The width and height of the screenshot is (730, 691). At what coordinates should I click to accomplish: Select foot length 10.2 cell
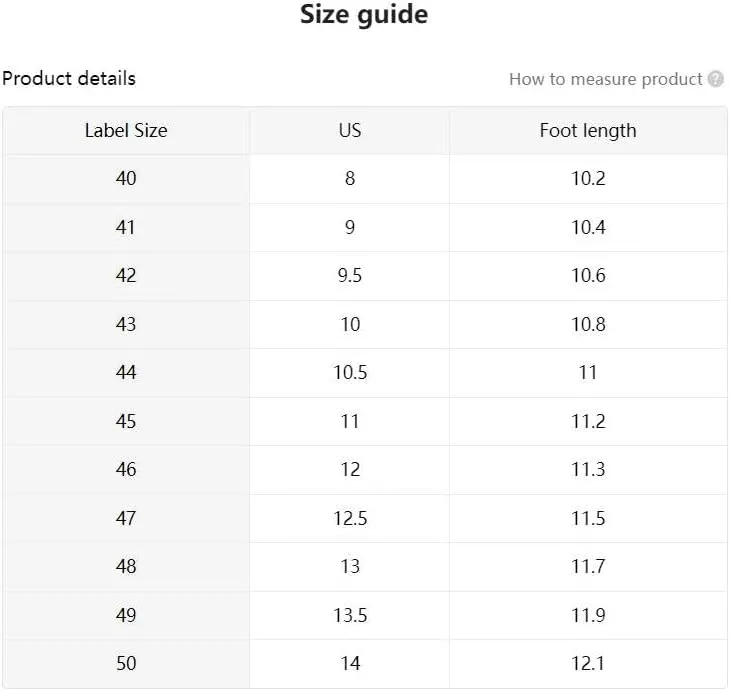coord(588,179)
